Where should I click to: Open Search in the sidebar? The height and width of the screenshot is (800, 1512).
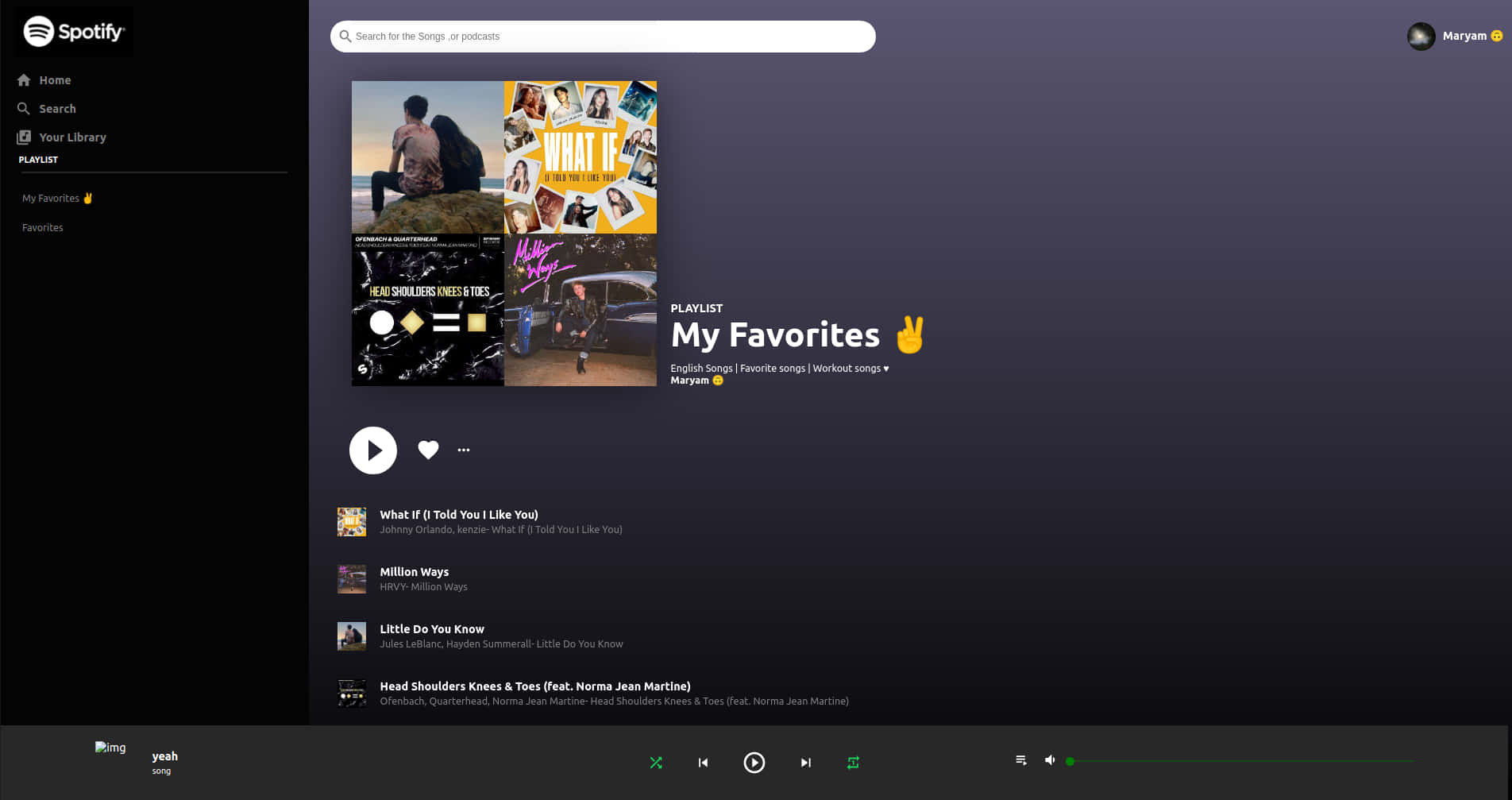(x=57, y=109)
